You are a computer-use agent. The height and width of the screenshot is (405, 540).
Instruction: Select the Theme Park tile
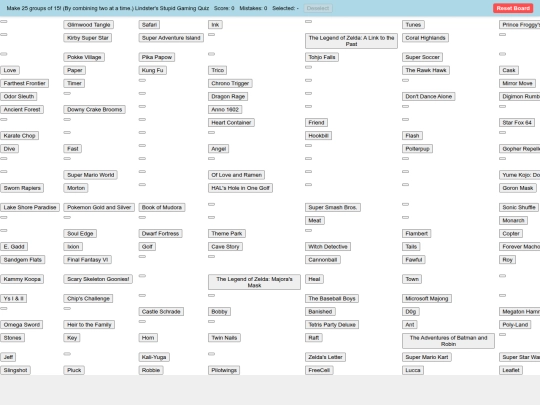(x=227, y=233)
